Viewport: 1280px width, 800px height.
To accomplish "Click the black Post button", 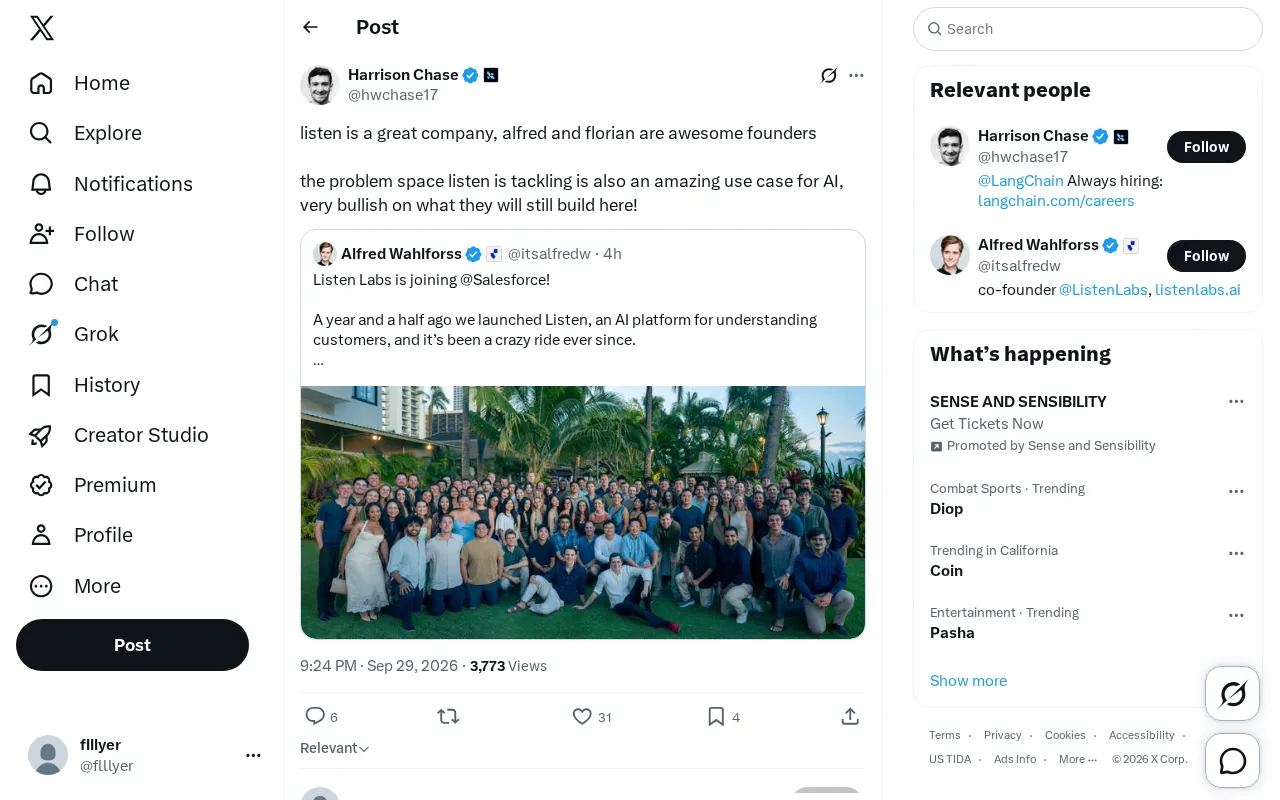I will (x=132, y=645).
